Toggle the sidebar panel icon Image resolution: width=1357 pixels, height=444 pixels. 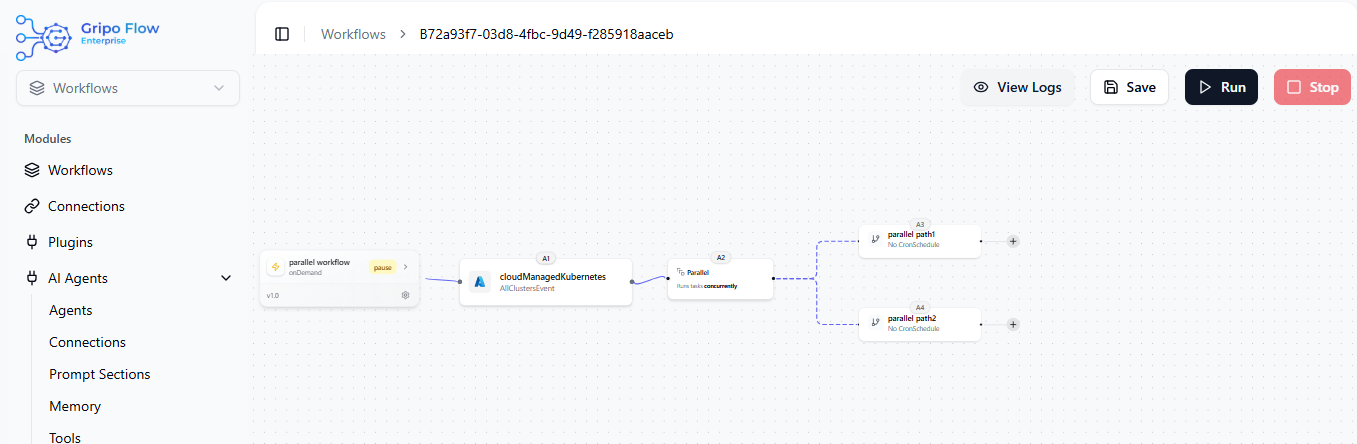[x=282, y=34]
